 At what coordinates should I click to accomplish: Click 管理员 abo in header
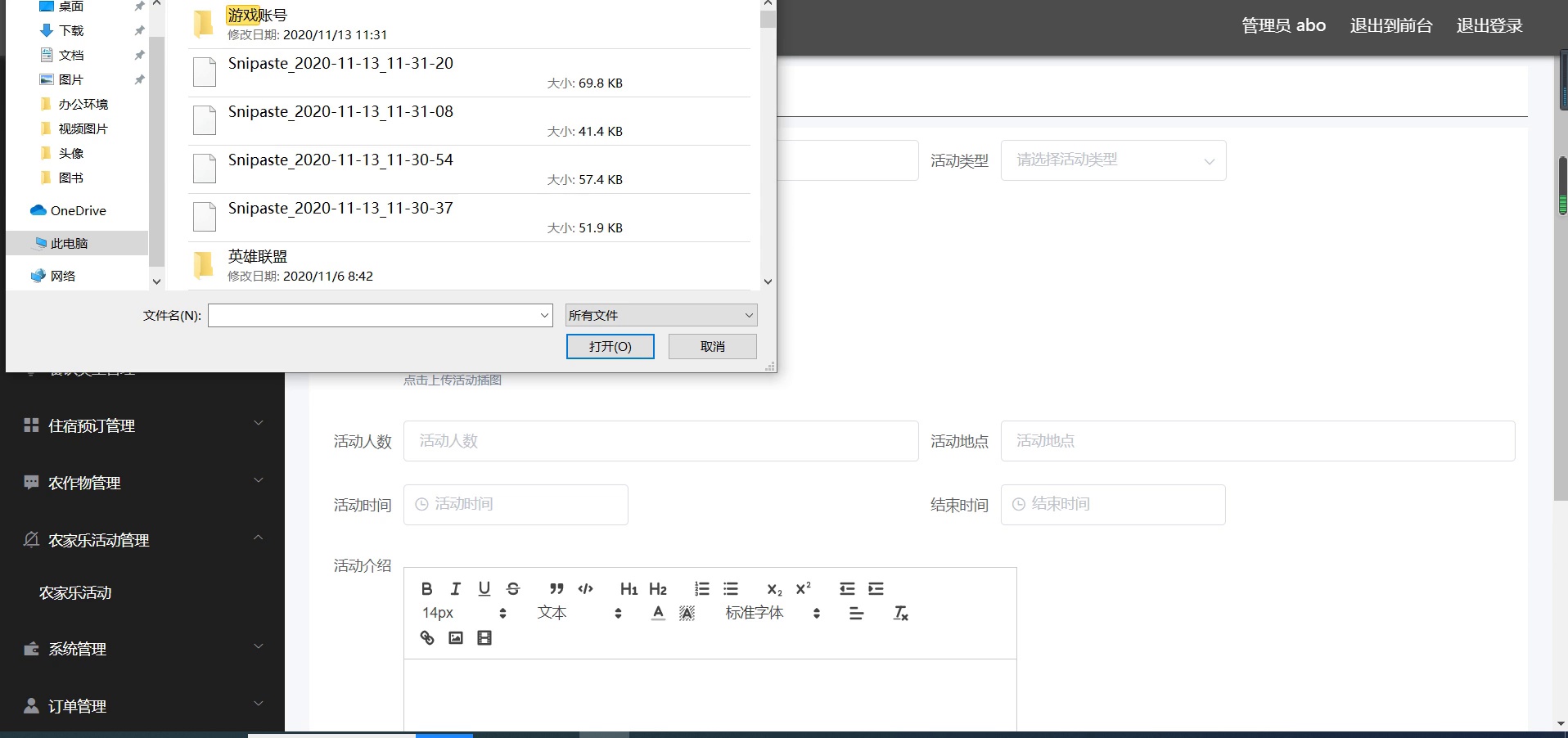[x=1283, y=25]
